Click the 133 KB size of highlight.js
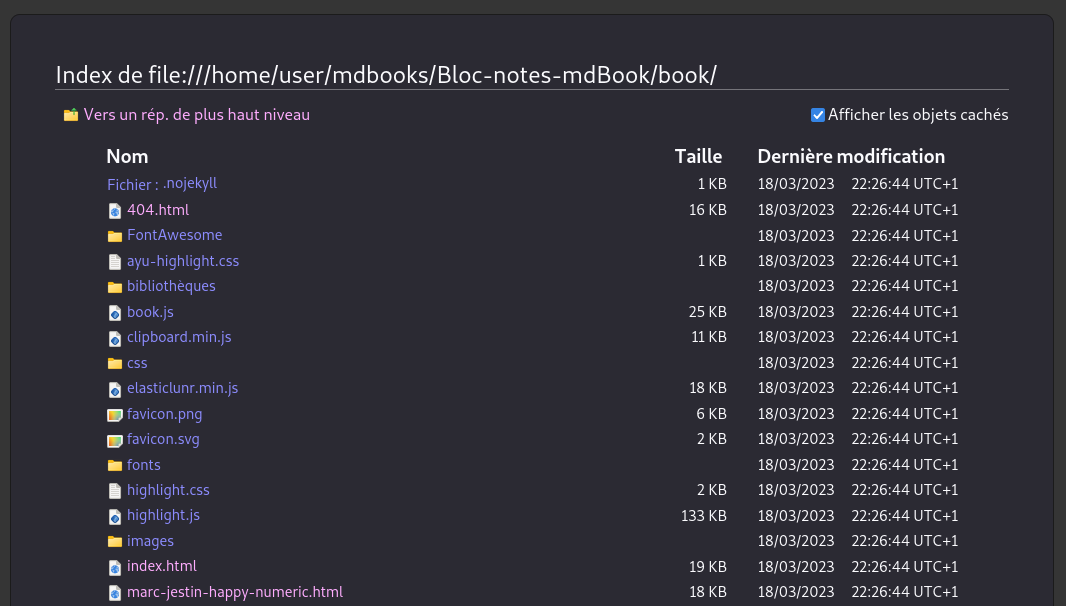The image size is (1066, 606). click(704, 516)
